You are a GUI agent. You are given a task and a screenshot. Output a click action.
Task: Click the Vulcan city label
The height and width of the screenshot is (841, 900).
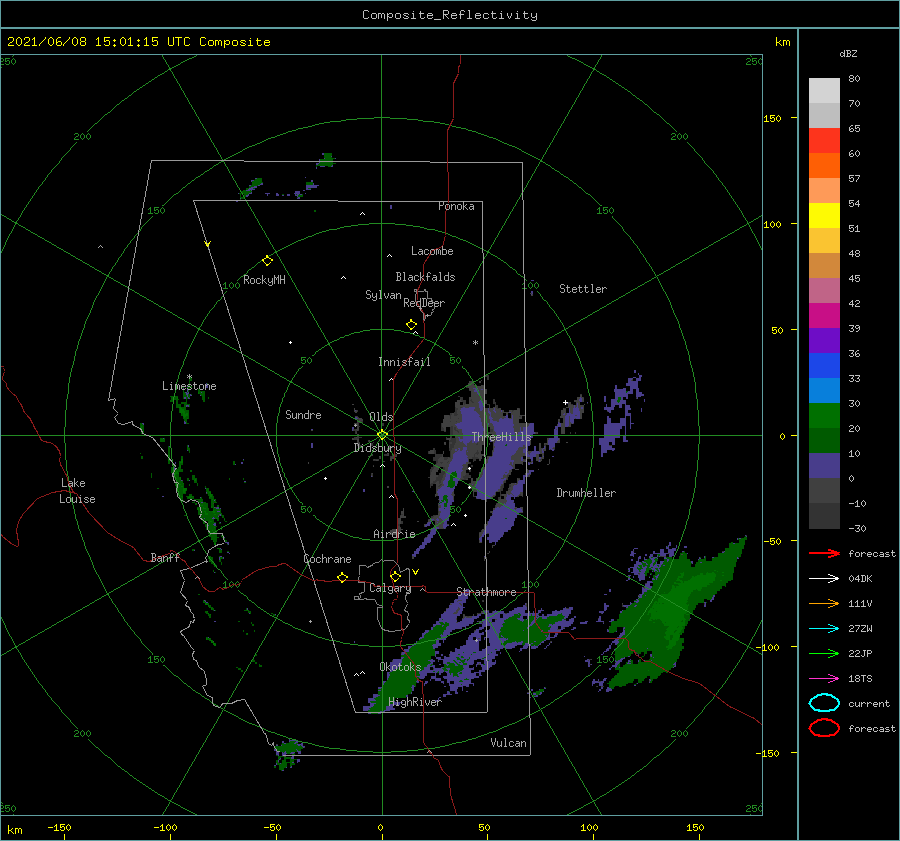509,743
